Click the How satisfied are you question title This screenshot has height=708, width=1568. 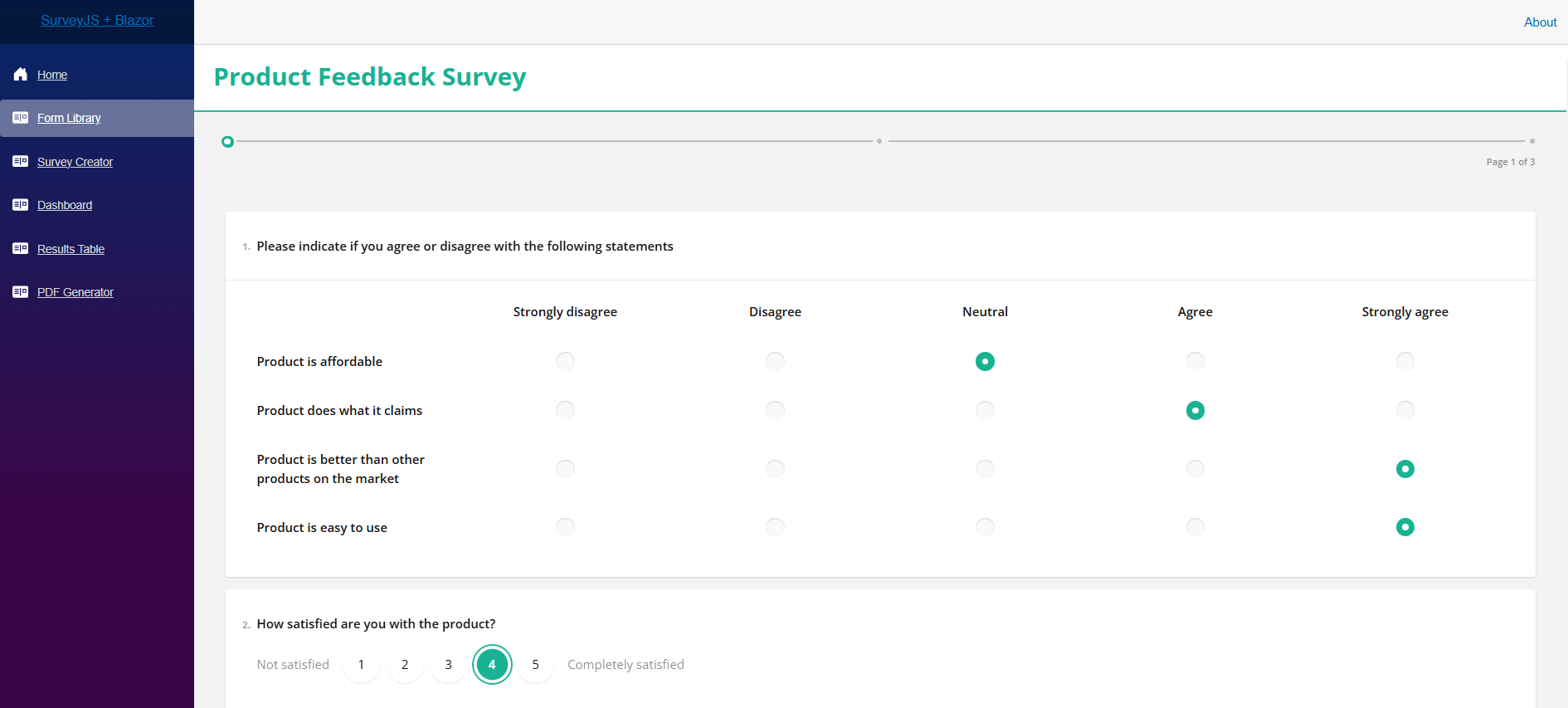point(376,624)
